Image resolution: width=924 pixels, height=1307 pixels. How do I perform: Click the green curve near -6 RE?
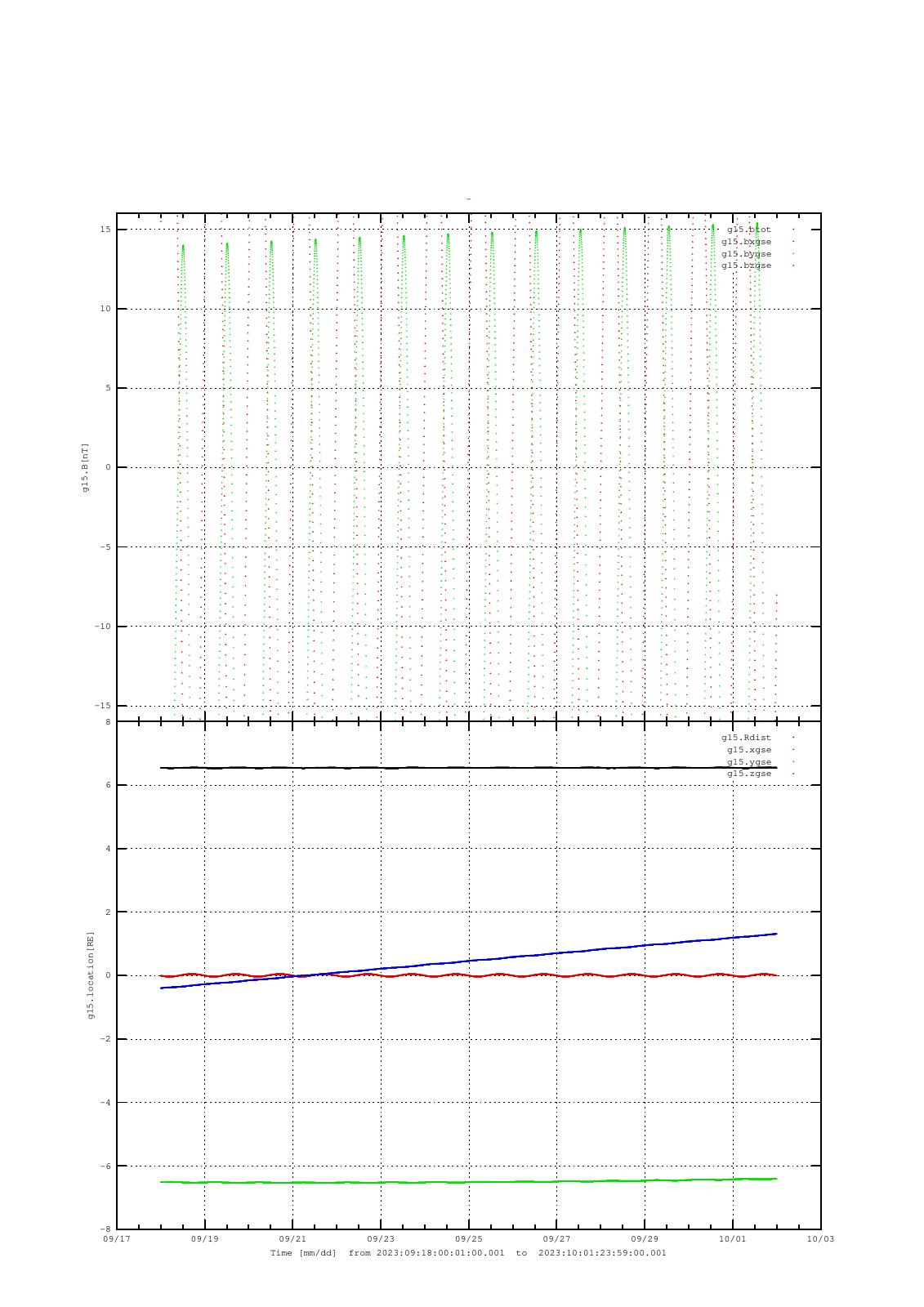[x=468, y=1181]
